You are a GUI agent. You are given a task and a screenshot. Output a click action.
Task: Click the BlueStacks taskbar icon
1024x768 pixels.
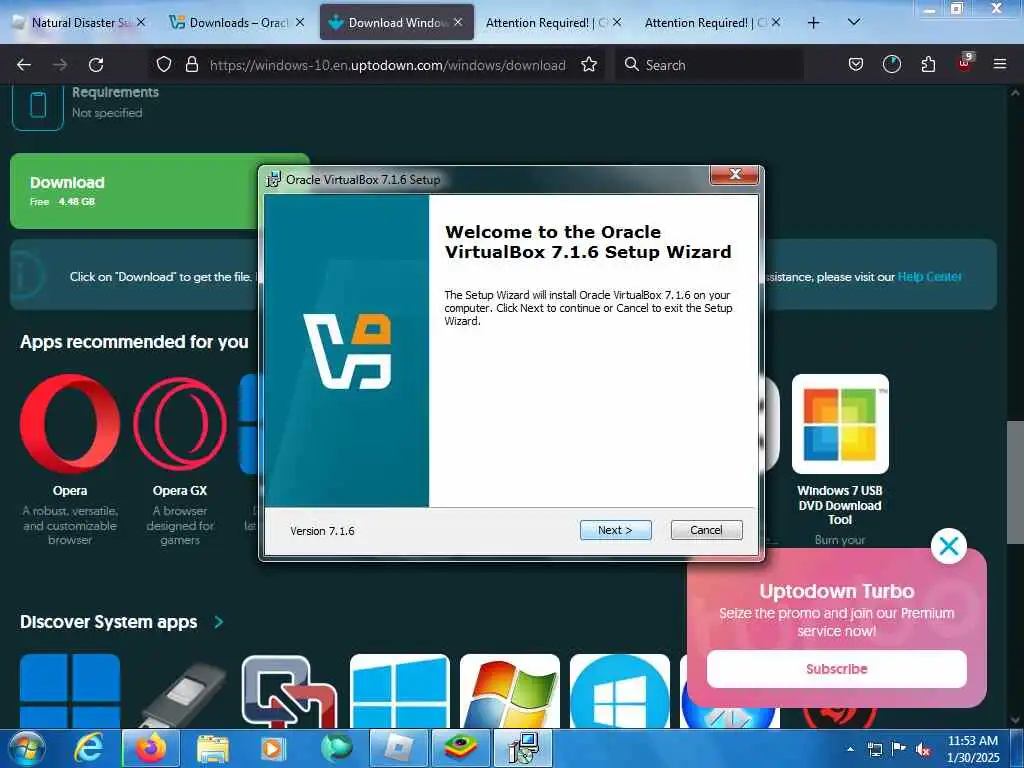[460, 748]
